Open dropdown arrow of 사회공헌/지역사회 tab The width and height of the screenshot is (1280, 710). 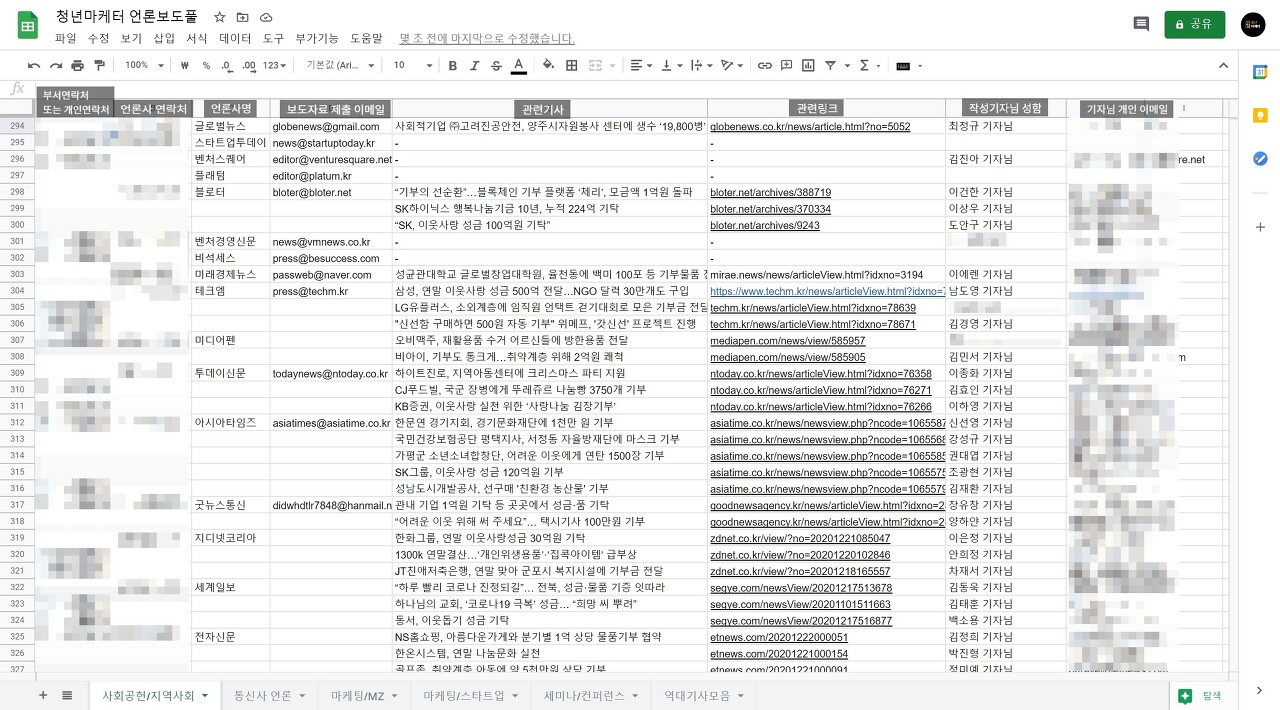(x=205, y=695)
